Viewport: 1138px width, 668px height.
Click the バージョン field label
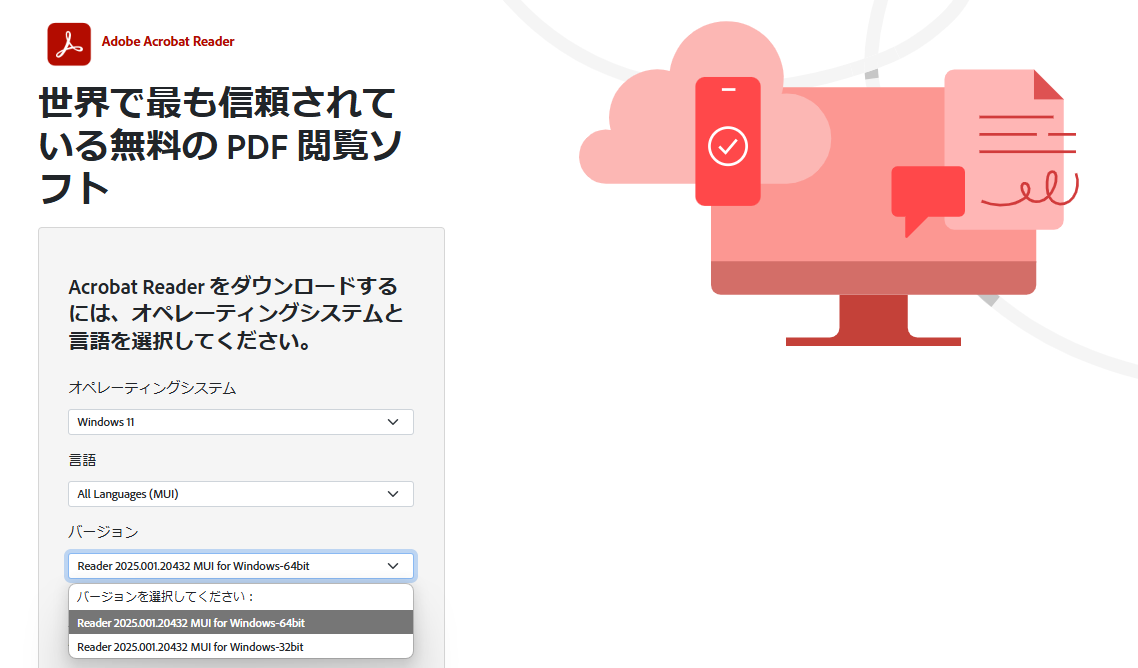pos(101,532)
